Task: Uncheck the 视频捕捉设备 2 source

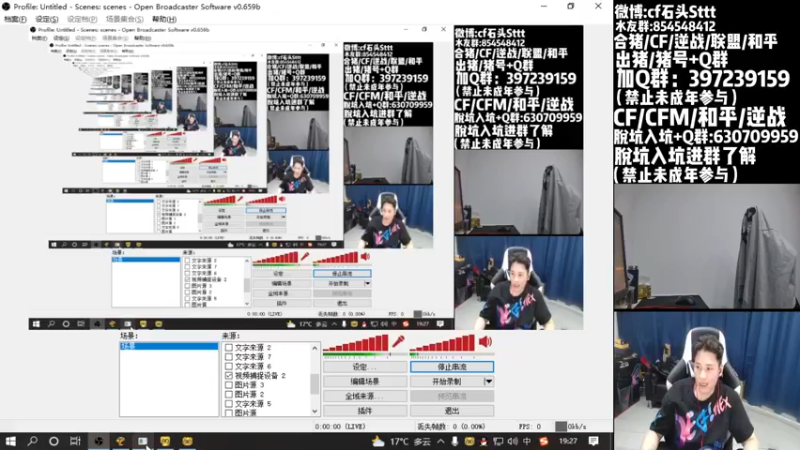Action: point(229,376)
